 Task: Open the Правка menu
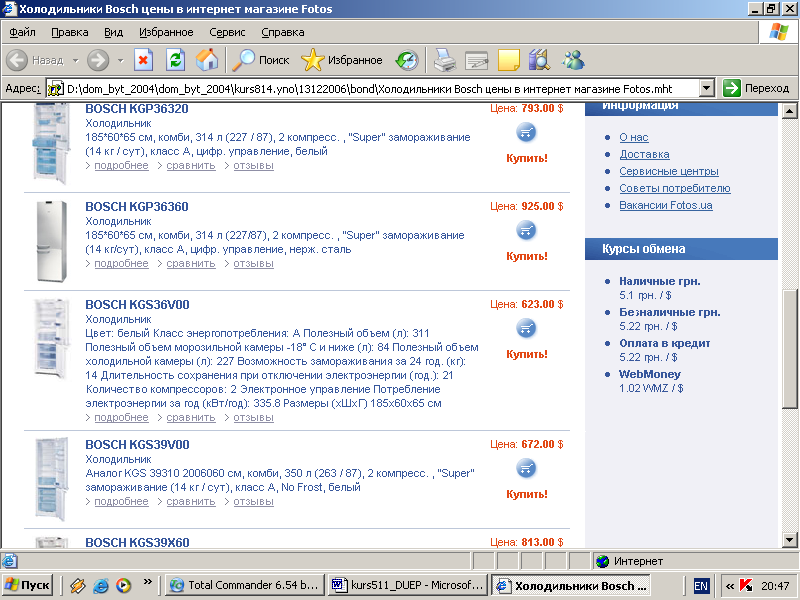(x=69, y=32)
